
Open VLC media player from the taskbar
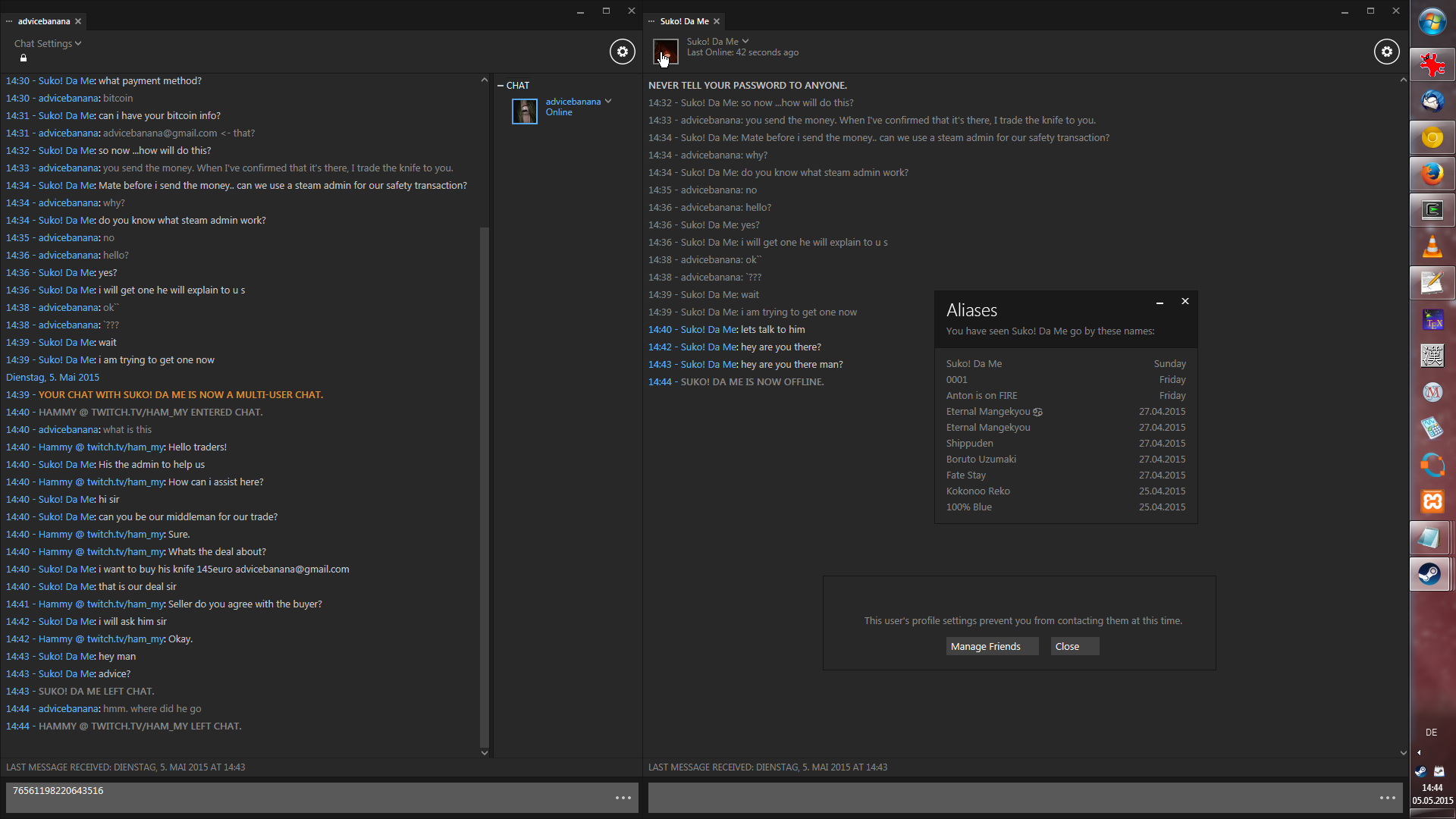click(x=1432, y=247)
